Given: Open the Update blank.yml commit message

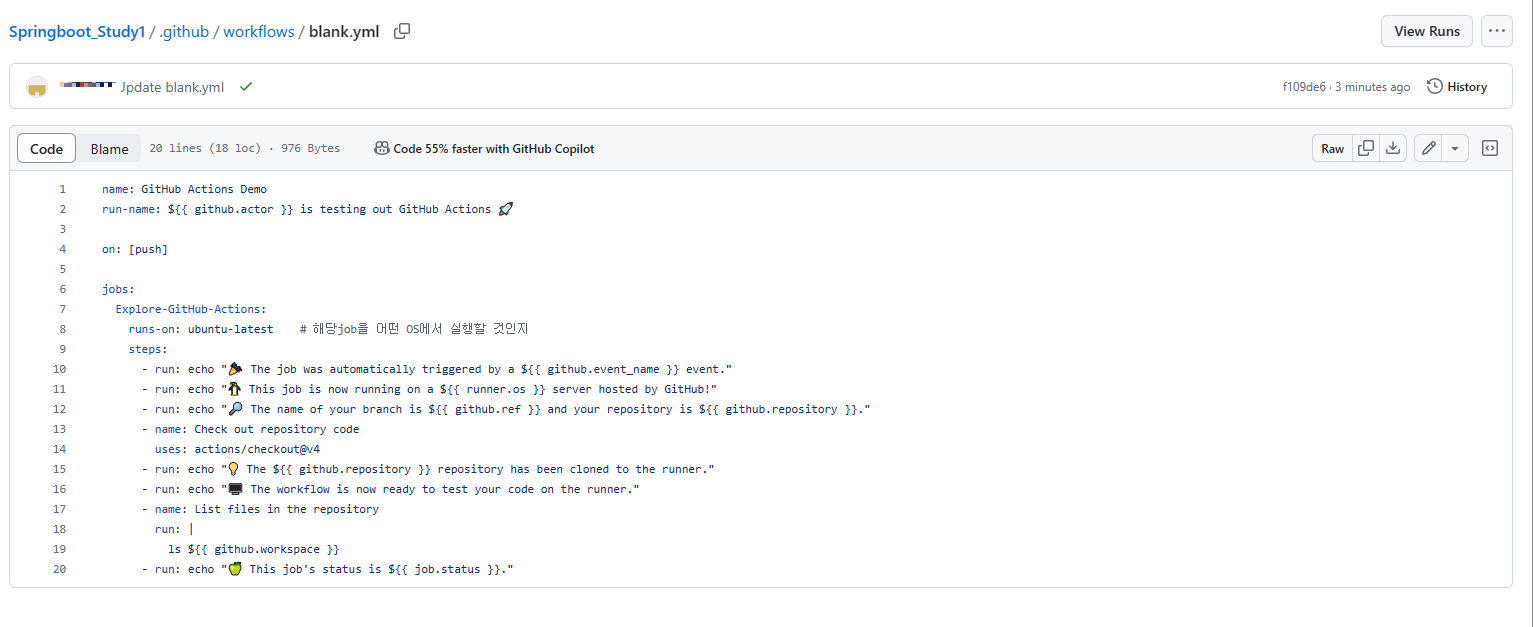Looking at the screenshot, I should [x=172, y=87].
